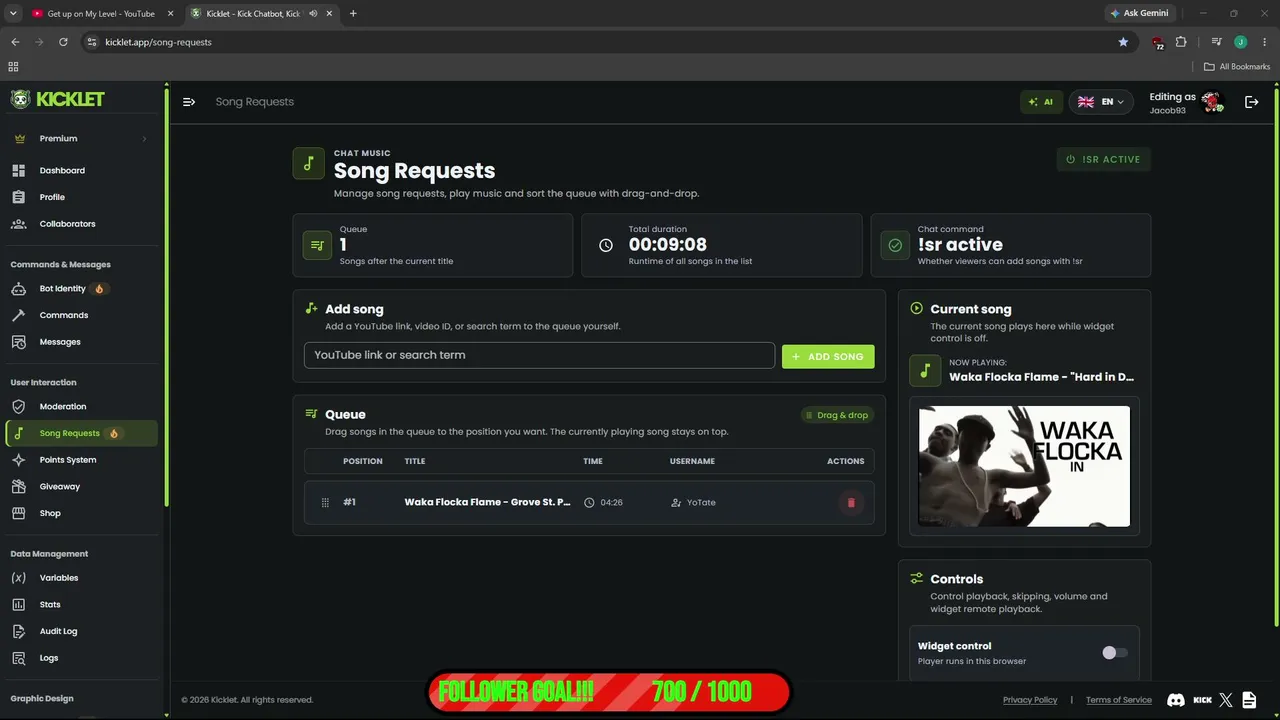This screenshot has height=720, width=1280.
Task: Toggle the !SR ACTIVE status button
Action: click(1104, 159)
